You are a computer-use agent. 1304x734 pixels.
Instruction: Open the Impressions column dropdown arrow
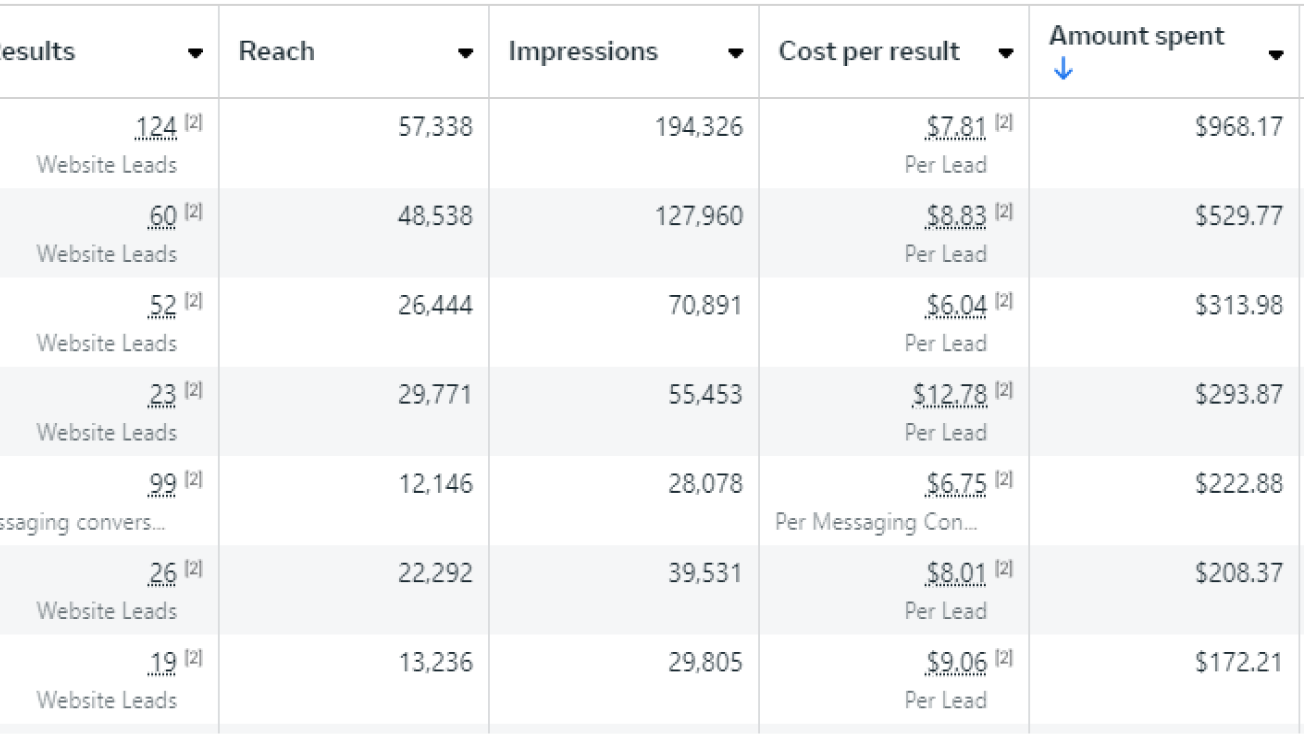735,54
